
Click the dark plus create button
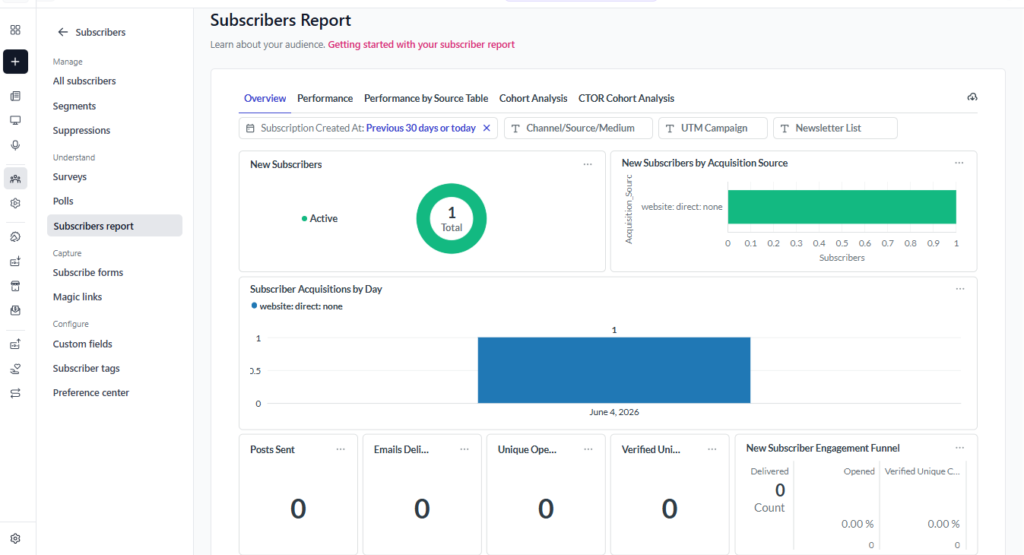coord(15,61)
